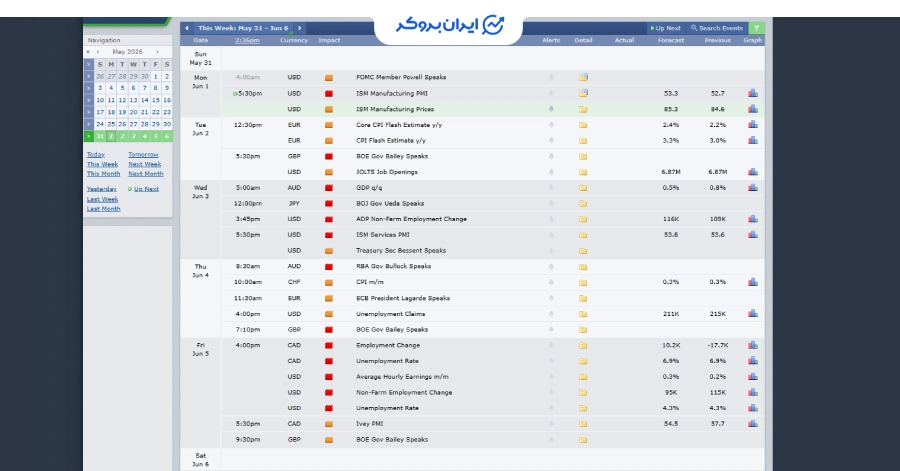The height and width of the screenshot is (471, 900).
Task: Open detail folder for BOJ Gov Ueda Speaks
Action: pos(583,203)
